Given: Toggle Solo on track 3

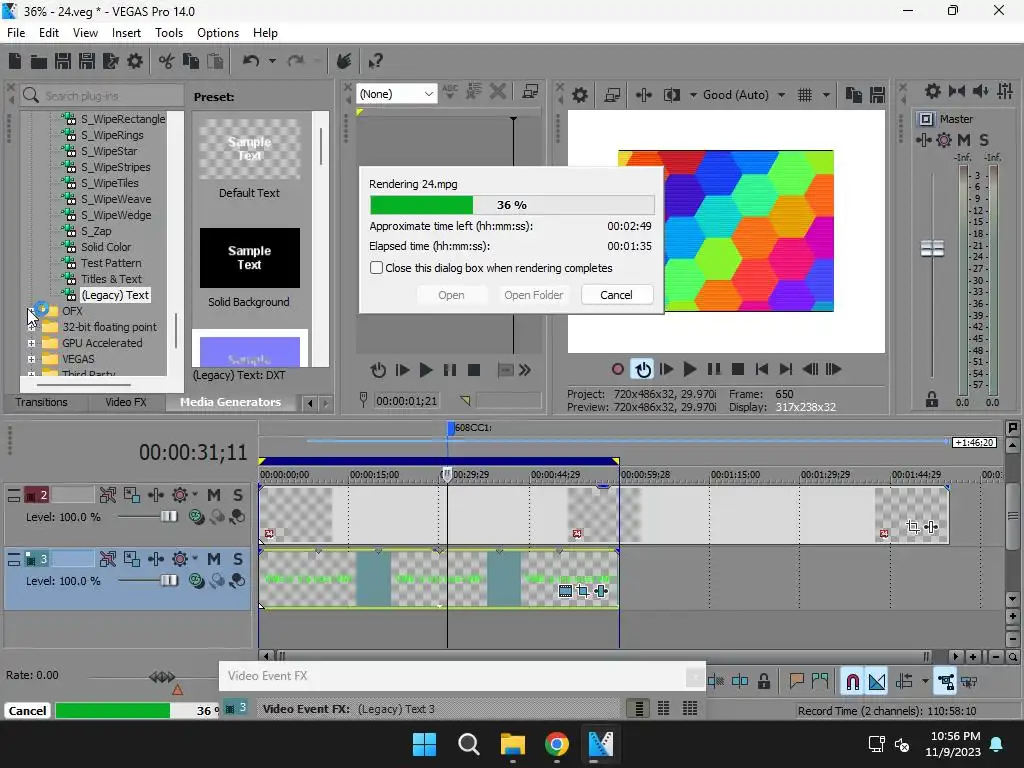Looking at the screenshot, I should 238,559.
